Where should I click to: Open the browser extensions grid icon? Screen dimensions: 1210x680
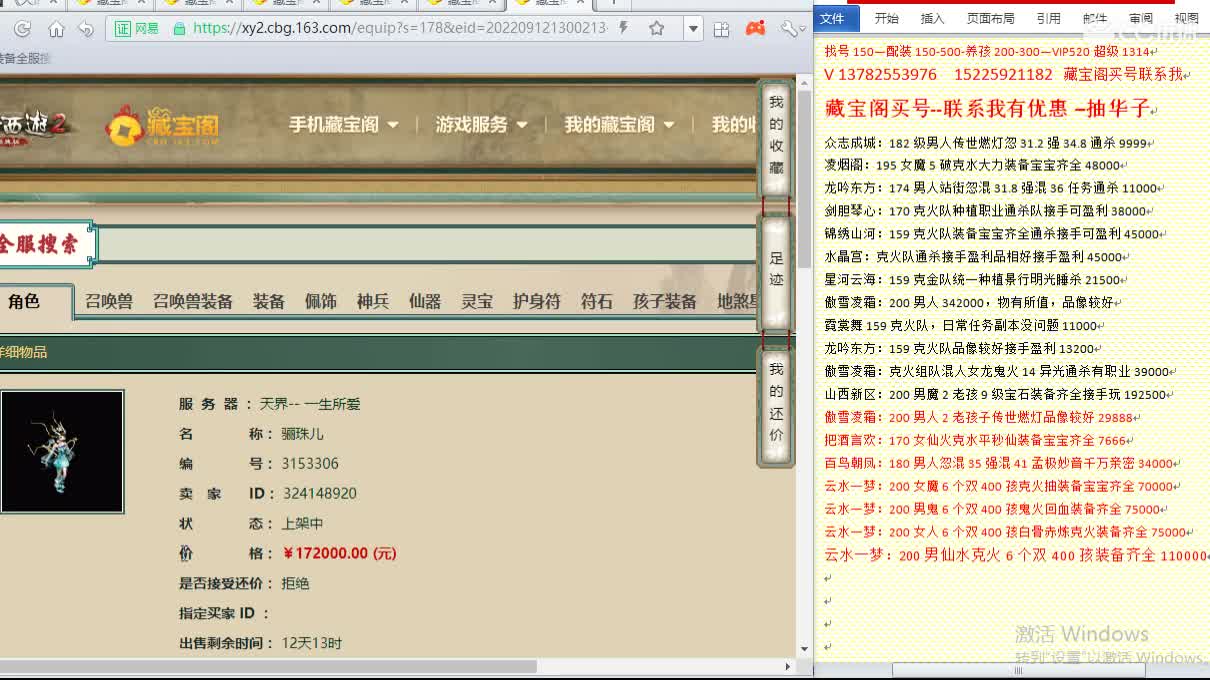click(721, 29)
